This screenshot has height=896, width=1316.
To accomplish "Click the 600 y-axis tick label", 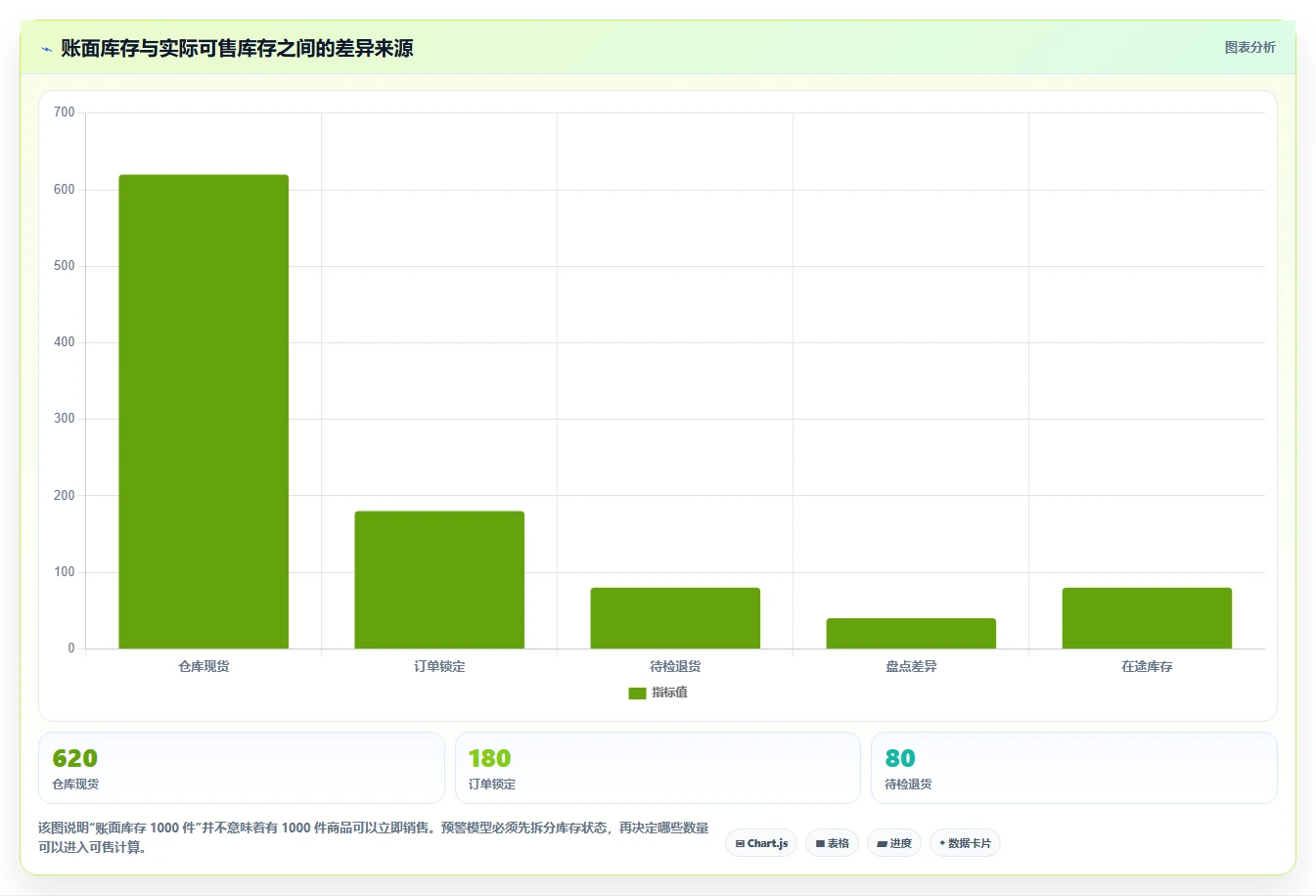I will coord(65,190).
